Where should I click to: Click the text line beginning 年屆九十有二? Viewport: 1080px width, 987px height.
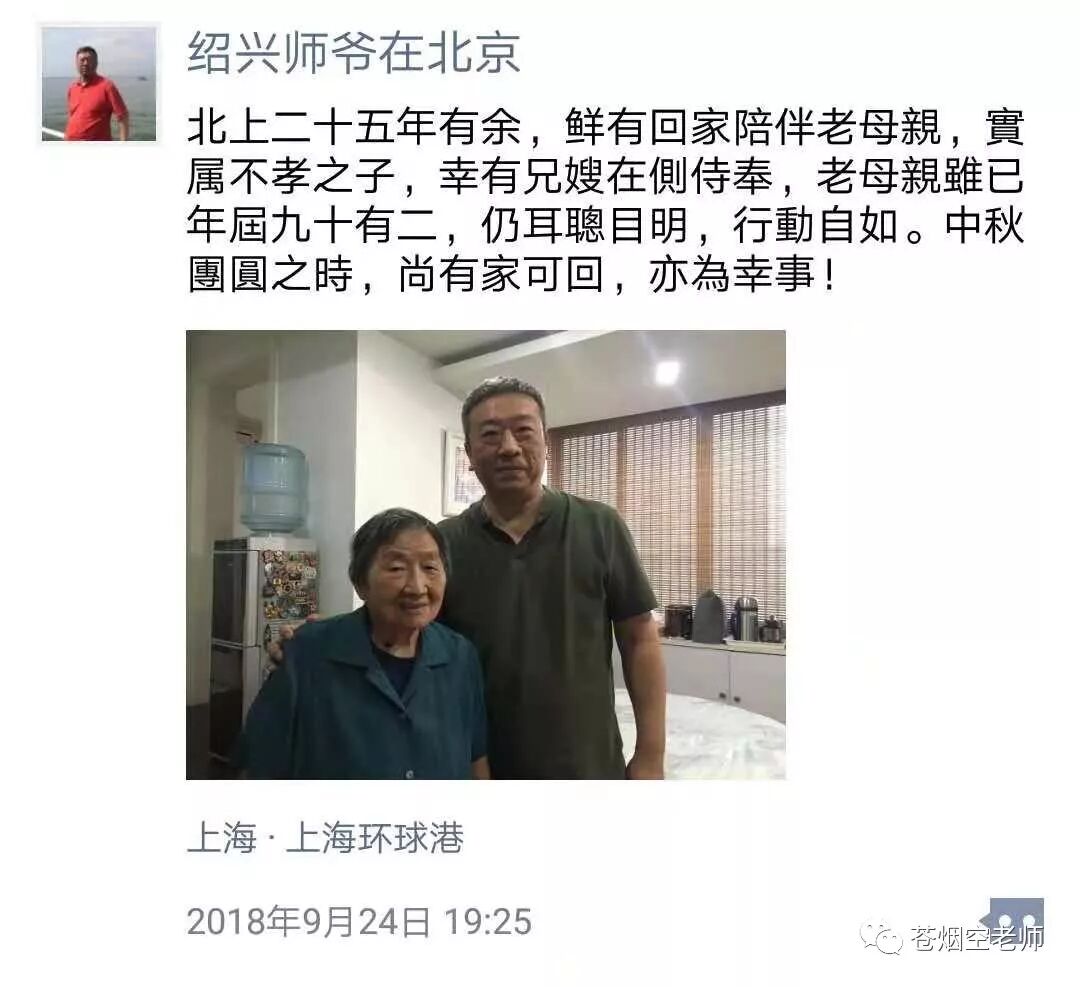(x=605, y=225)
